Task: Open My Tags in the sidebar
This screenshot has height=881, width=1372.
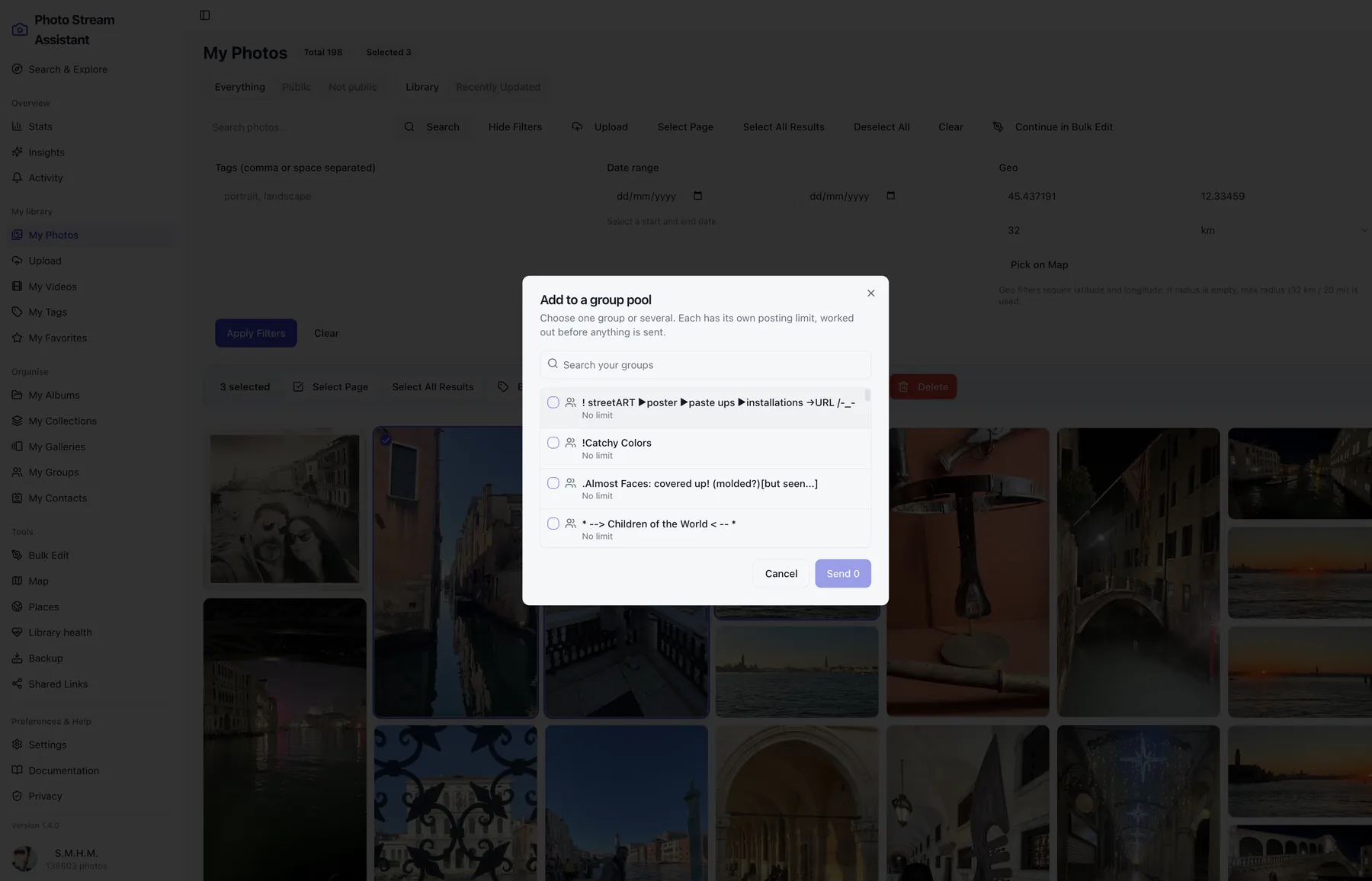Action: click(47, 312)
